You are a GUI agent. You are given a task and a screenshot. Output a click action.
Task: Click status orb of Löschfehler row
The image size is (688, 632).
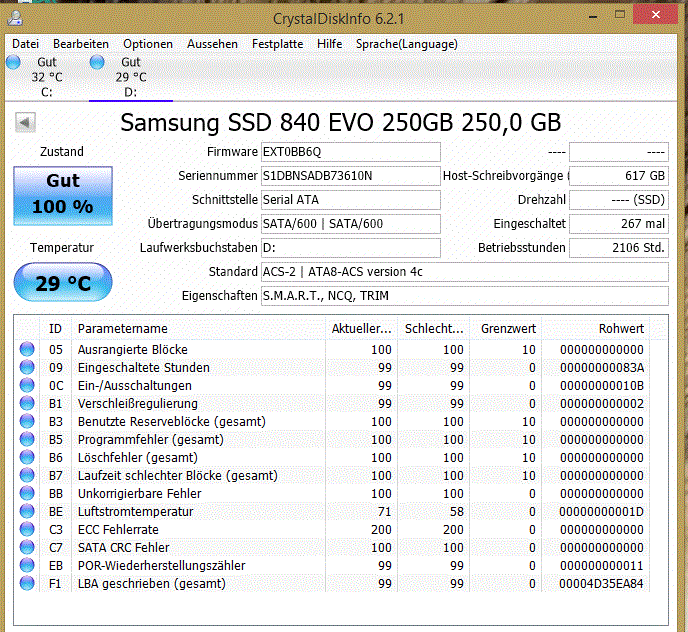[27, 457]
